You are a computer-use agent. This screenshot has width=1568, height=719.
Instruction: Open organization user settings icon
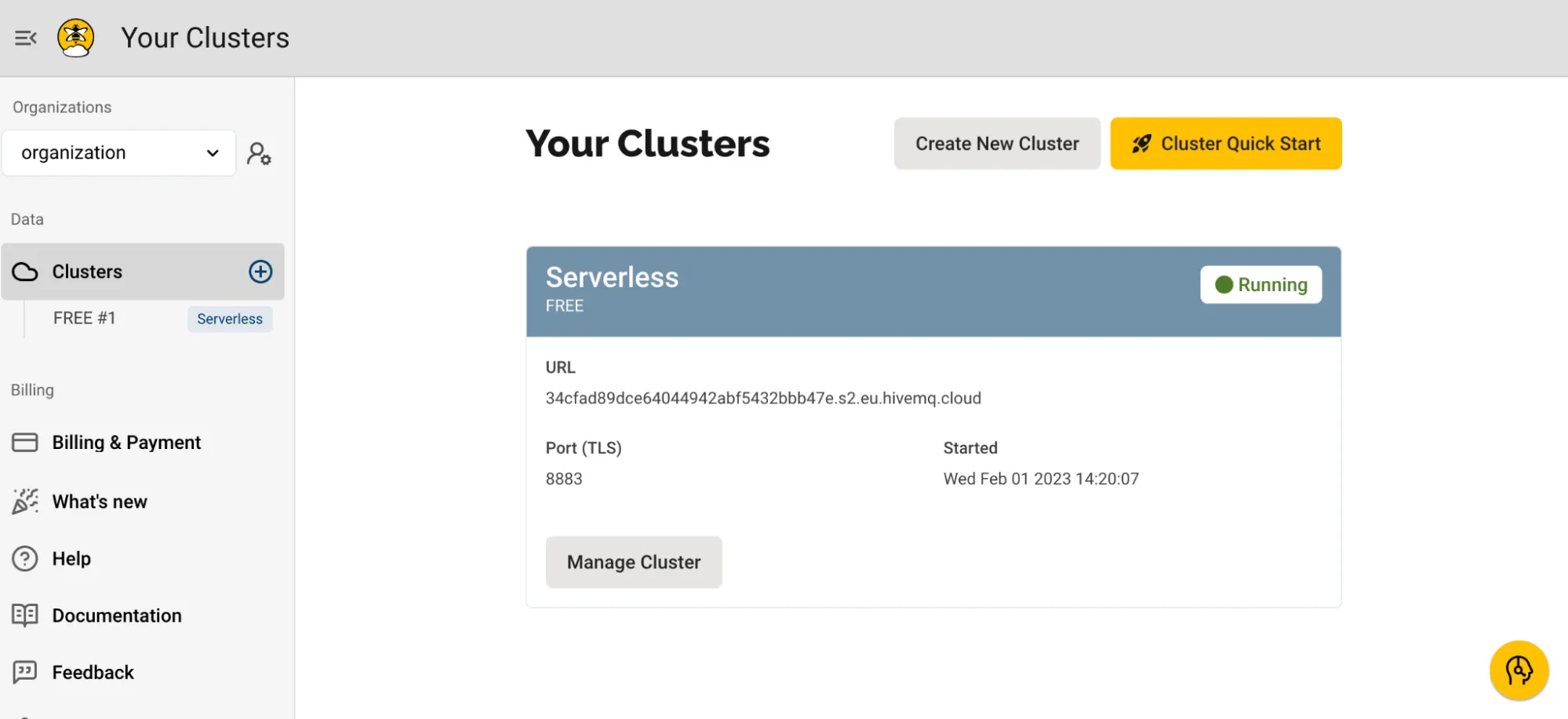click(x=259, y=153)
